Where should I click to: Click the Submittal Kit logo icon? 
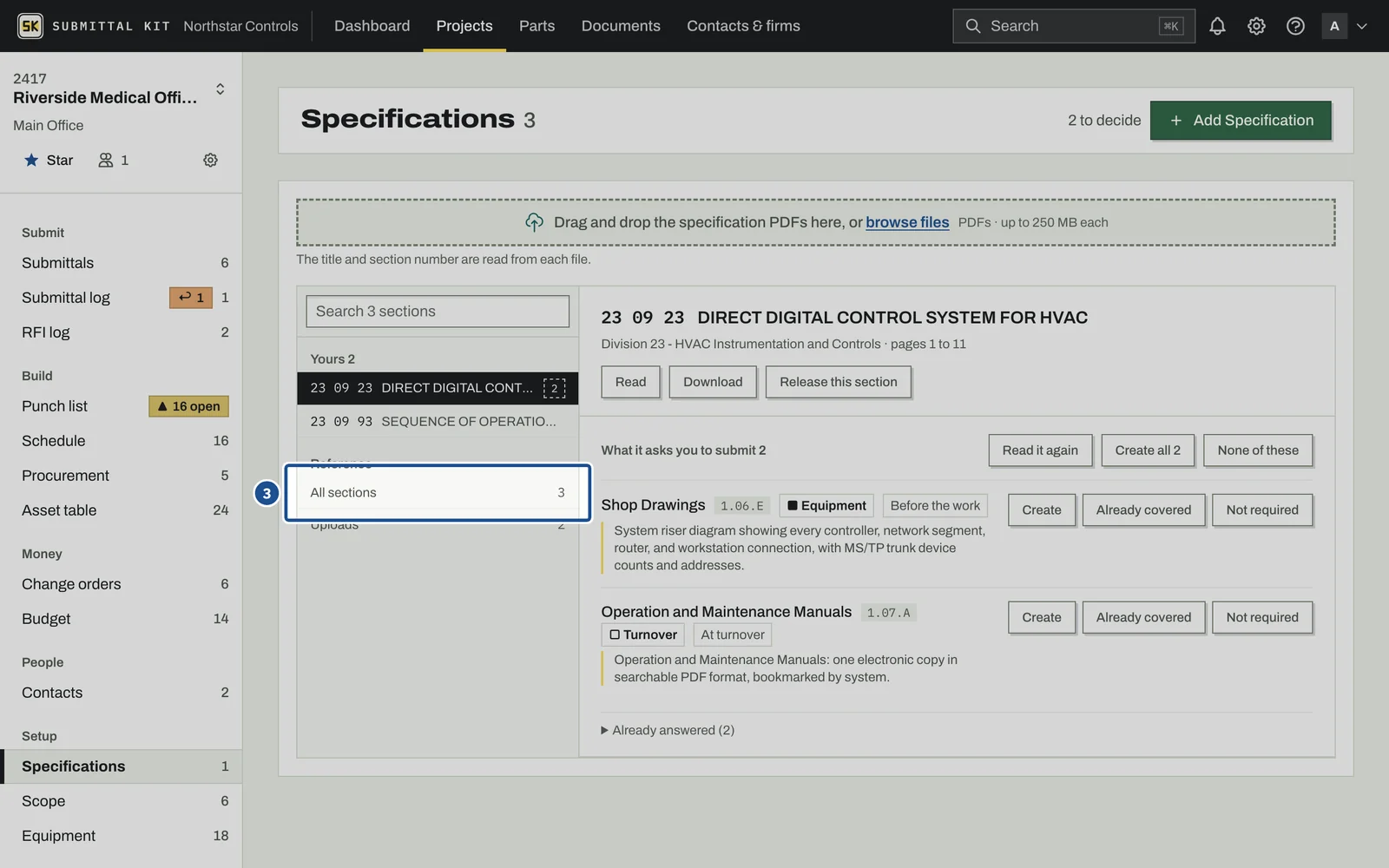[x=30, y=26]
